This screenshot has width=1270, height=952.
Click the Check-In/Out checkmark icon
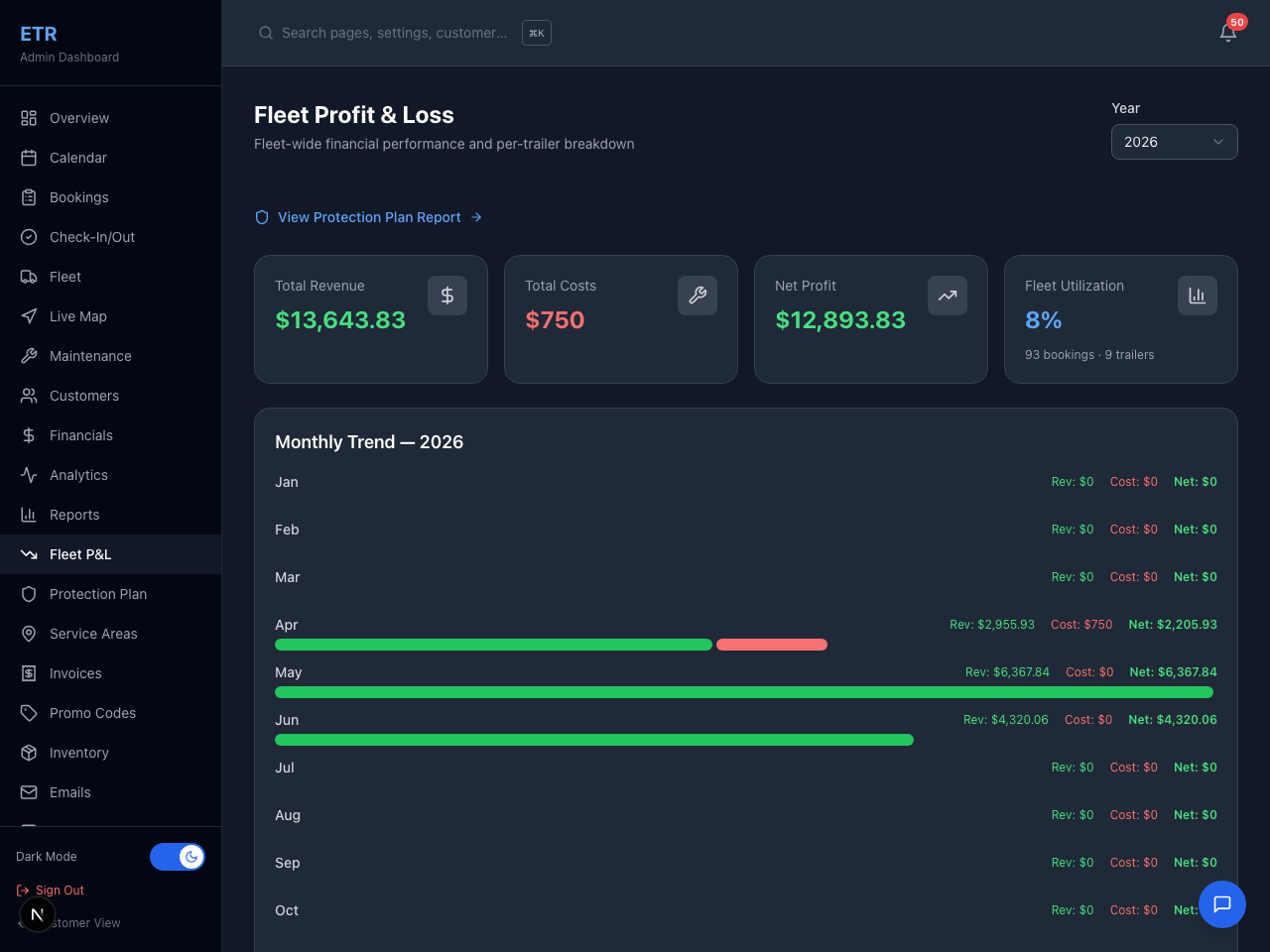click(29, 237)
